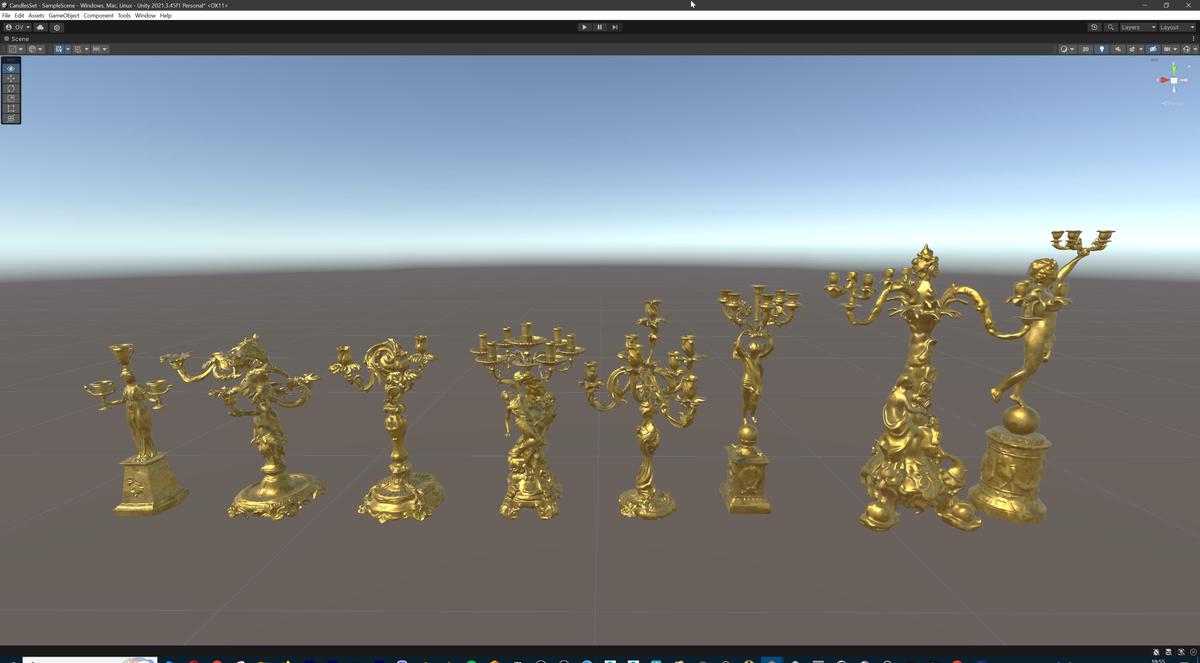Open the snap increment settings
This screenshot has width=1200, height=663.
coord(100,49)
